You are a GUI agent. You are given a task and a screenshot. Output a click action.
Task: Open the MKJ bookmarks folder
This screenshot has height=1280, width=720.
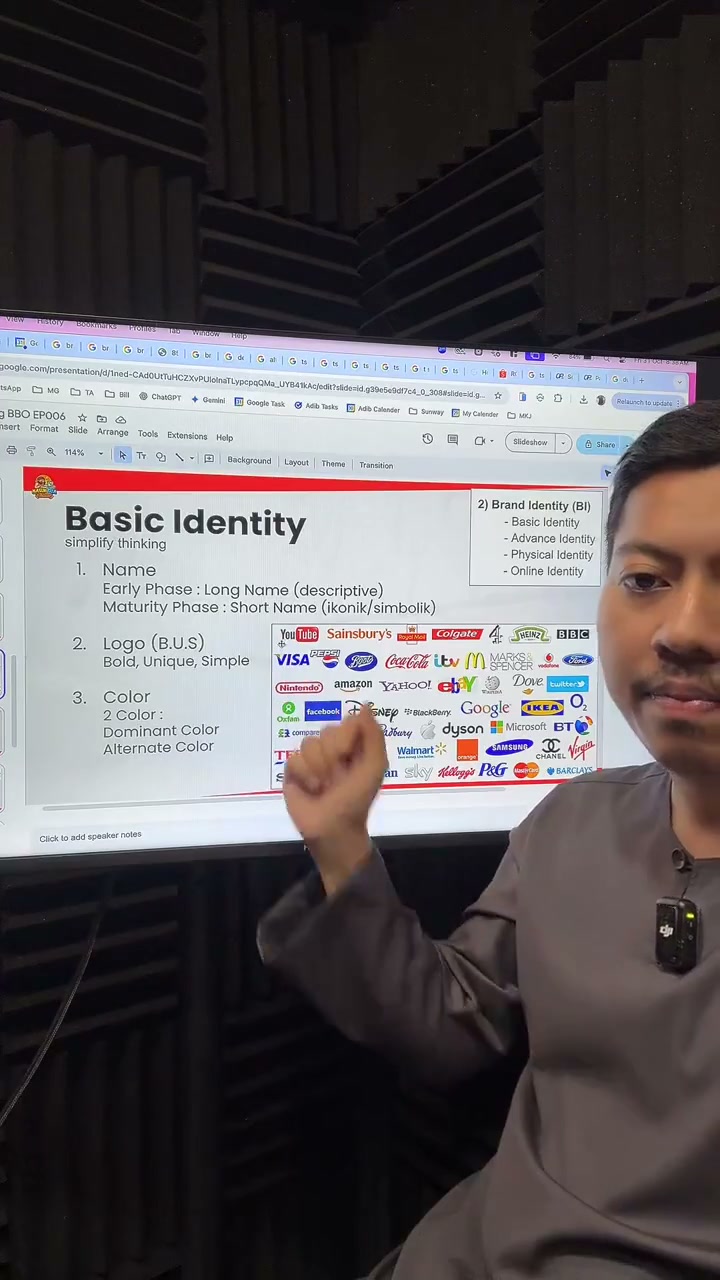coord(519,416)
